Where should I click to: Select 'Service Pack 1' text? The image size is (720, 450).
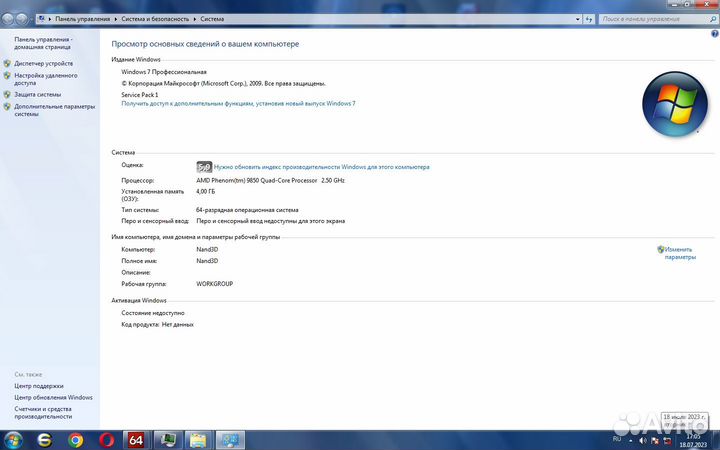pyautogui.click(x=140, y=95)
